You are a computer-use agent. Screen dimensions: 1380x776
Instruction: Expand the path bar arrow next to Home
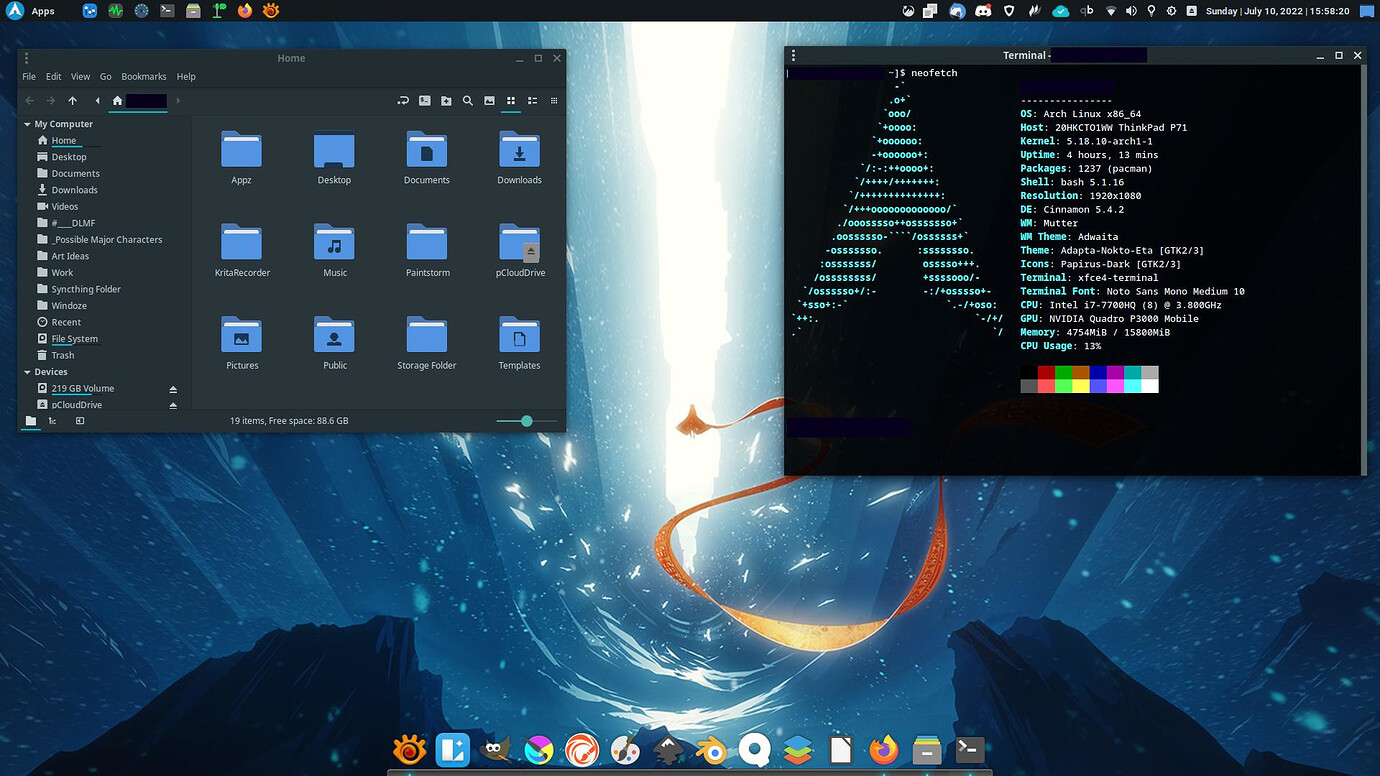pyautogui.click(x=178, y=101)
